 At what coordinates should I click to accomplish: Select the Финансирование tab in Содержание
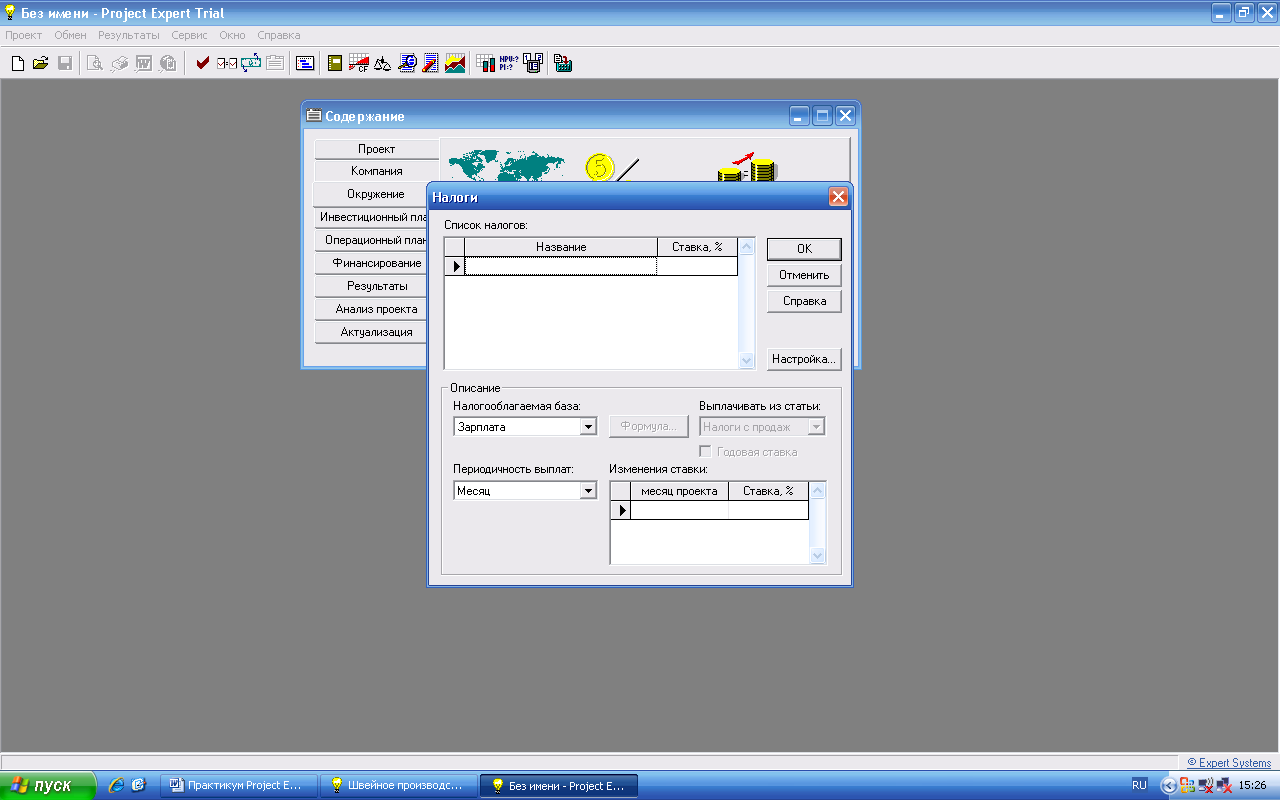371,263
